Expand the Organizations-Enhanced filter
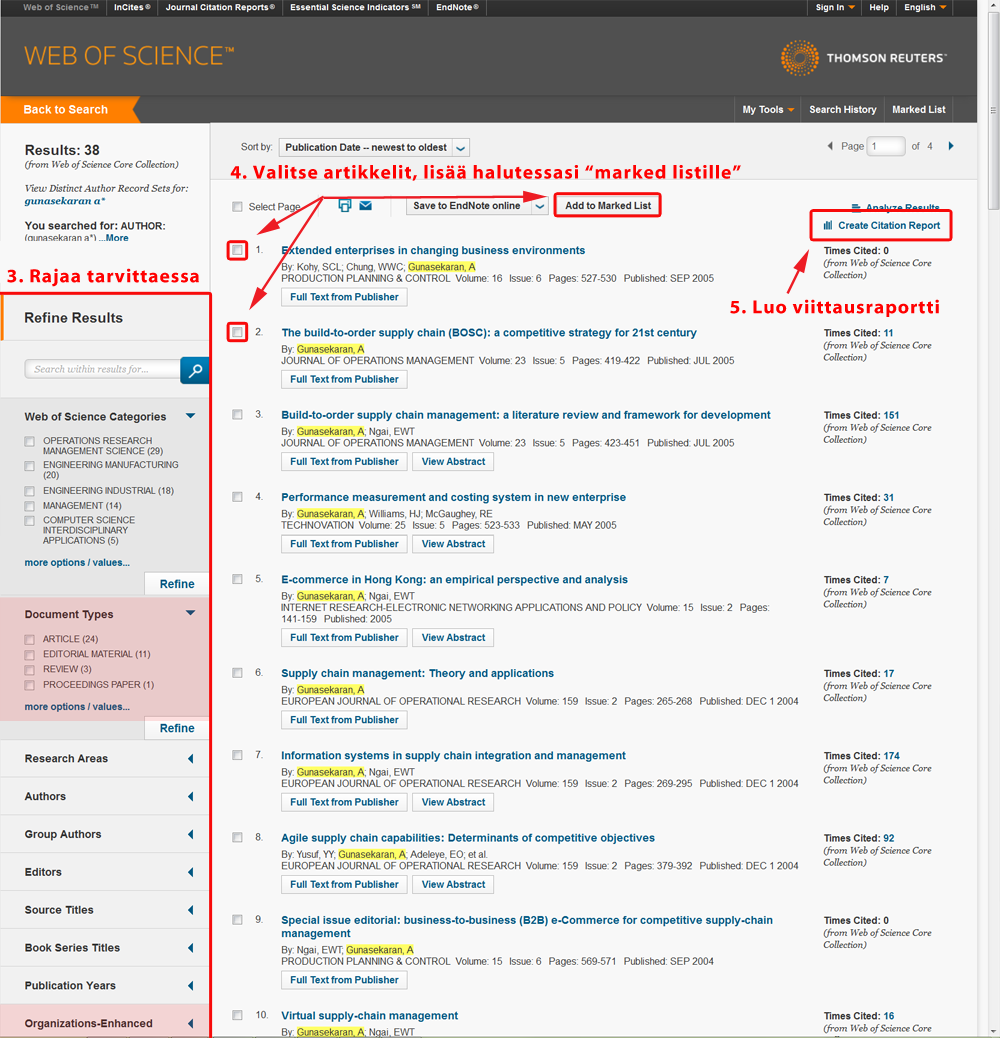 191,1023
